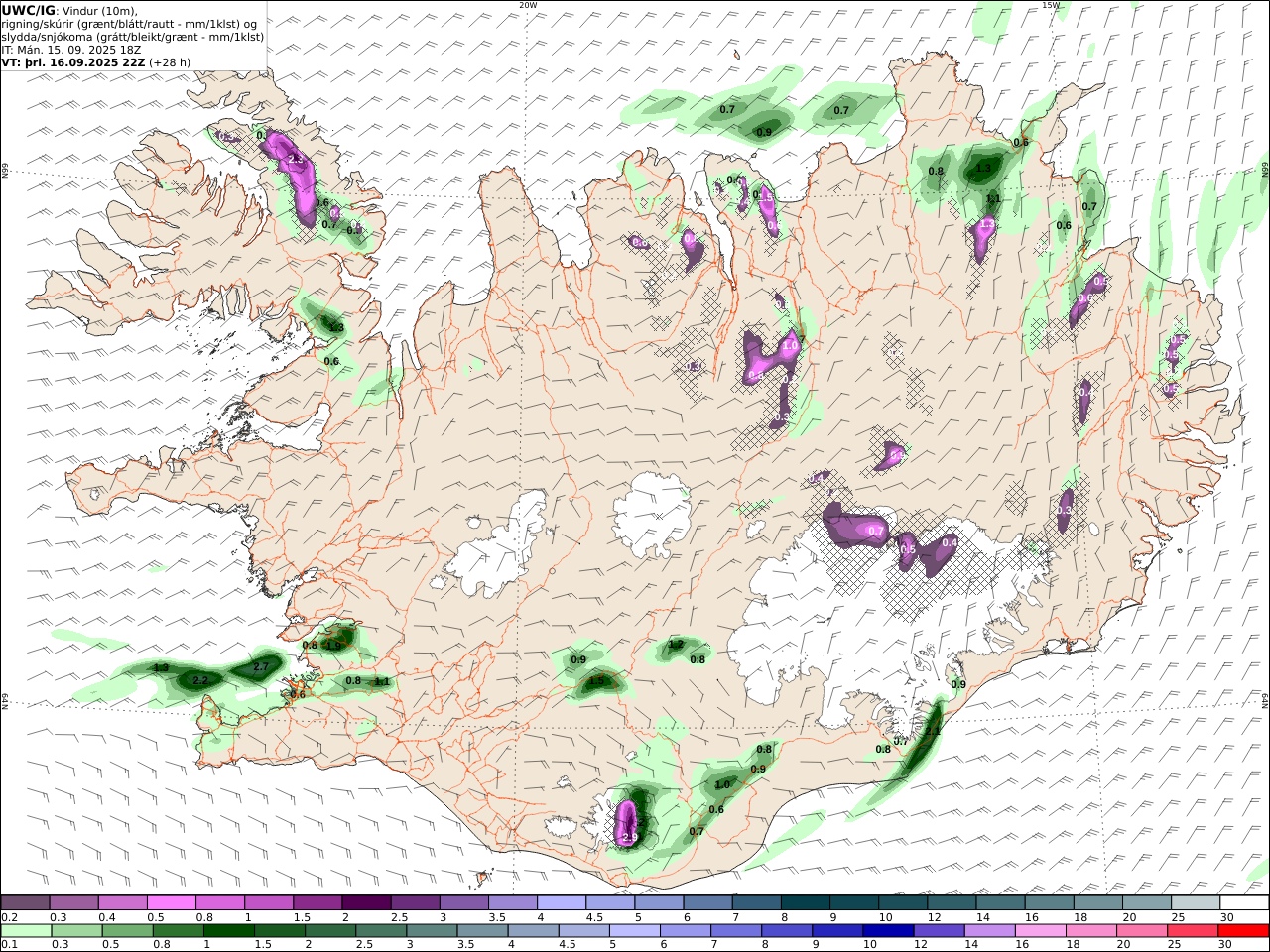This screenshot has width=1270, height=952.
Task: Pick the 2.5 grey-green swatch in bottom legend row
Action: coord(380,931)
